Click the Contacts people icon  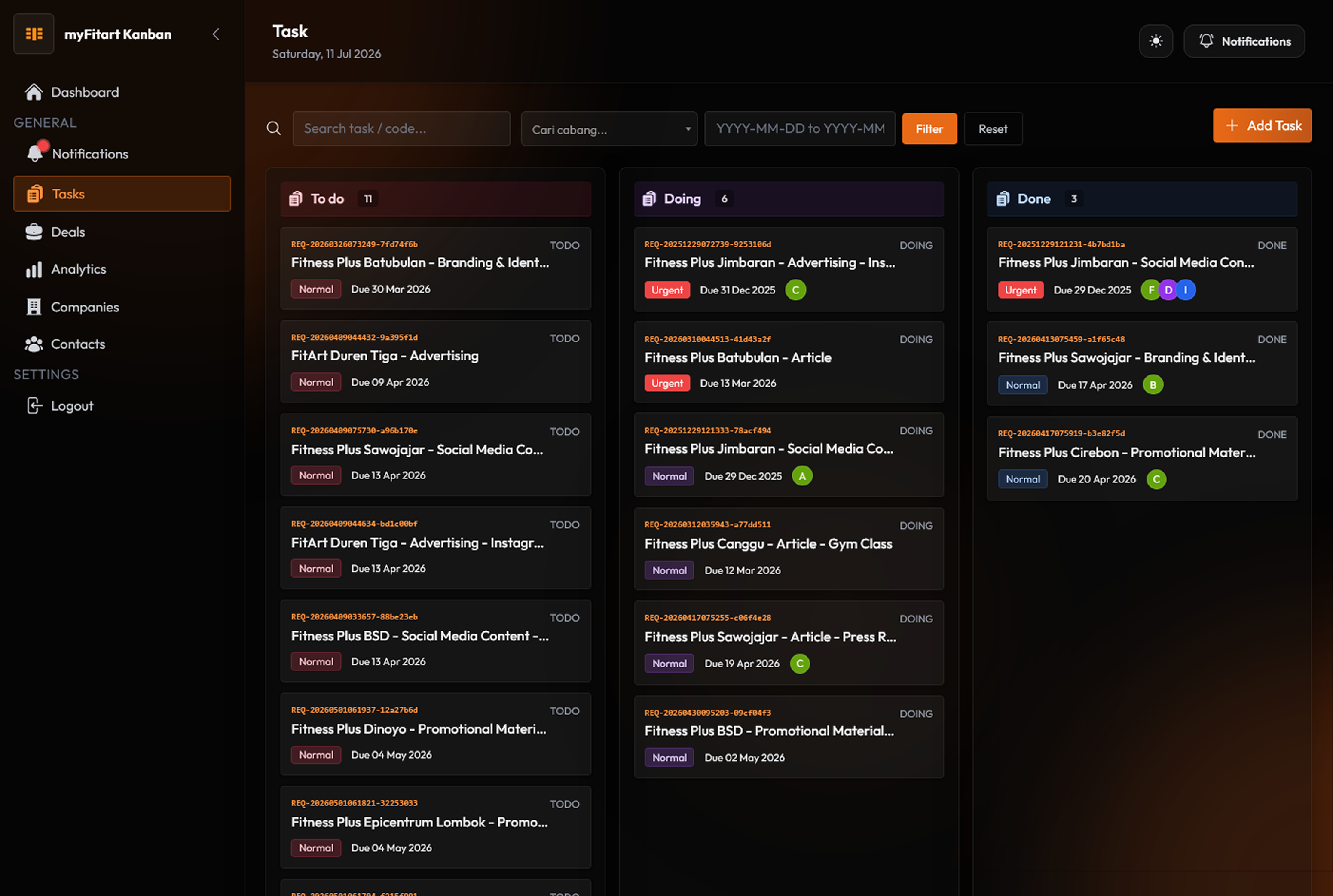tap(34, 344)
